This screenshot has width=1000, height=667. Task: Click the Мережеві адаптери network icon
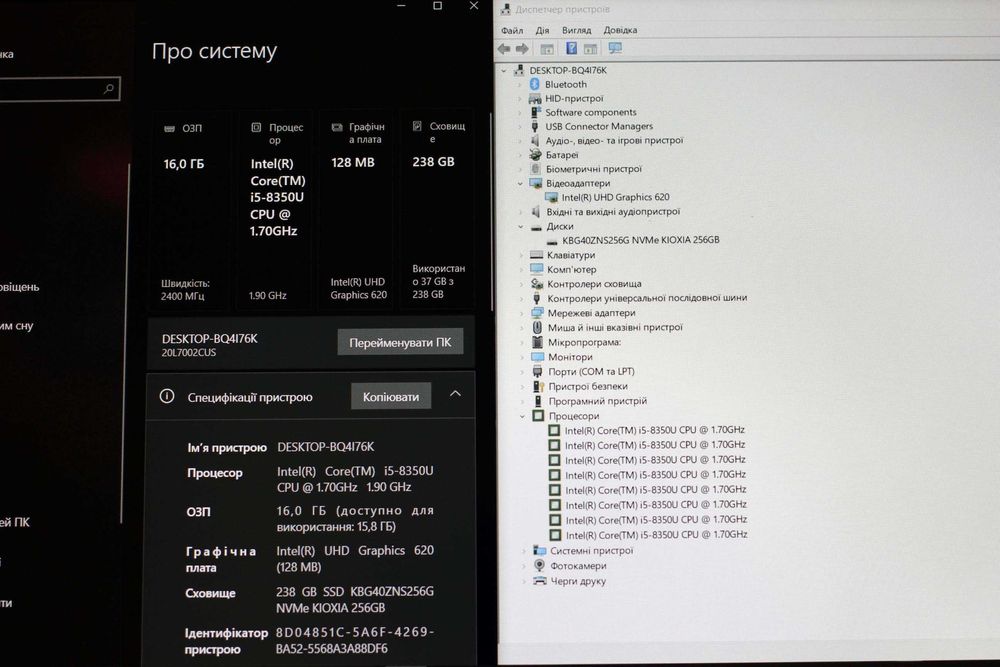pos(537,313)
